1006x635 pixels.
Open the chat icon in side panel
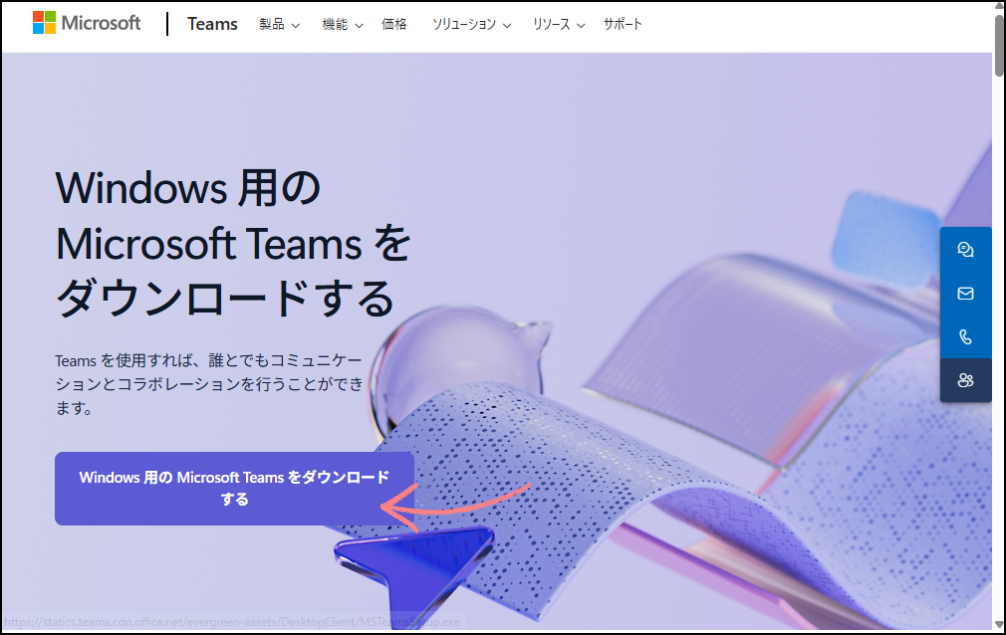pyautogui.click(x=965, y=250)
